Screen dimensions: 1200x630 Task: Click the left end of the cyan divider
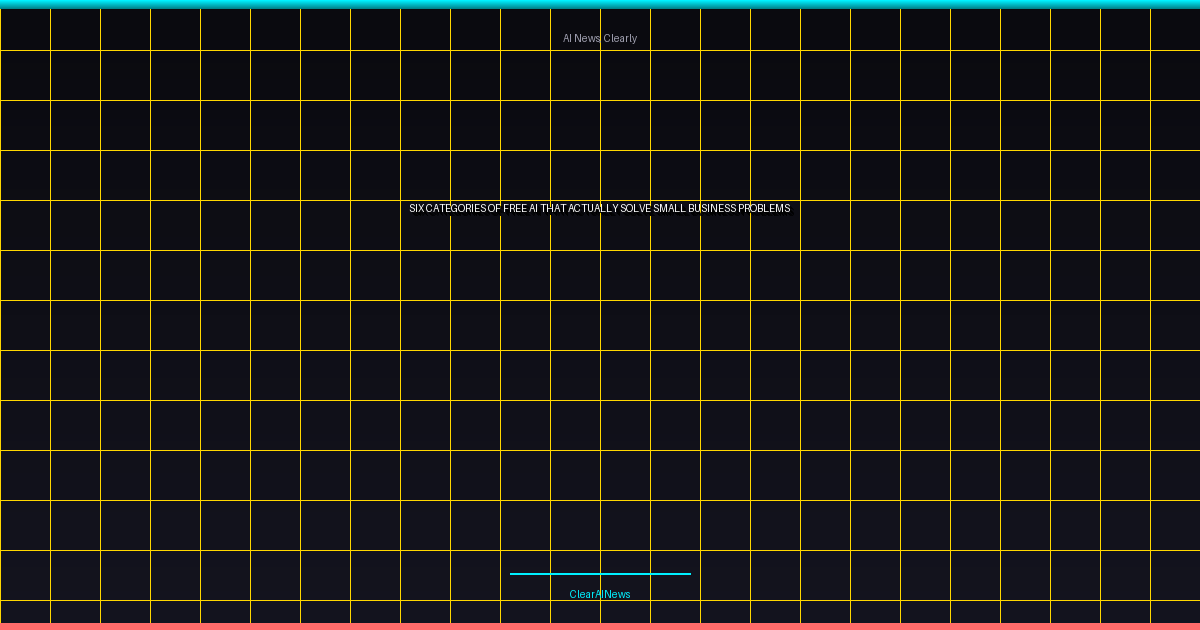click(x=513, y=574)
